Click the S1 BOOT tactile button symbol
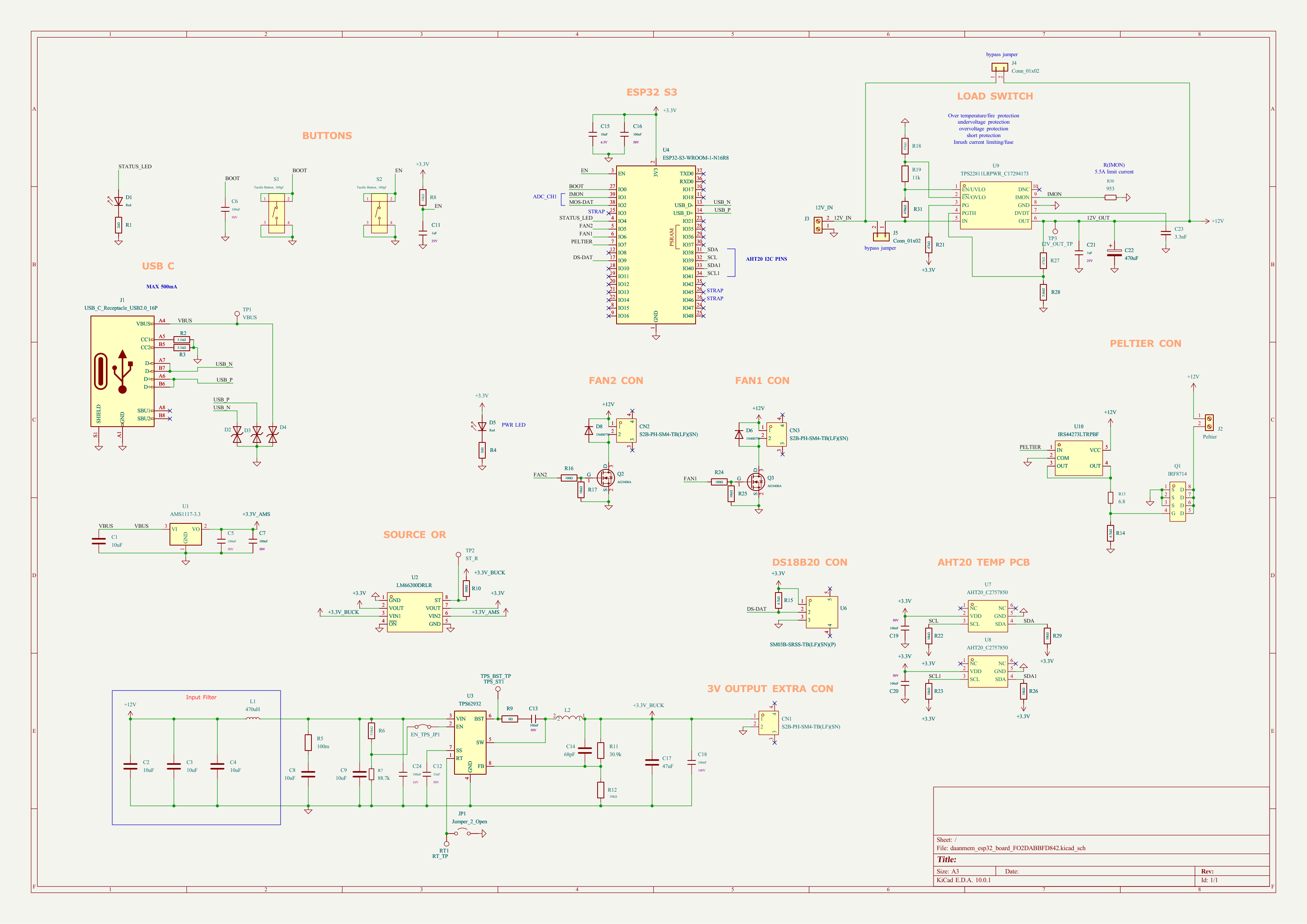This screenshot has height=924, width=1307. click(277, 213)
